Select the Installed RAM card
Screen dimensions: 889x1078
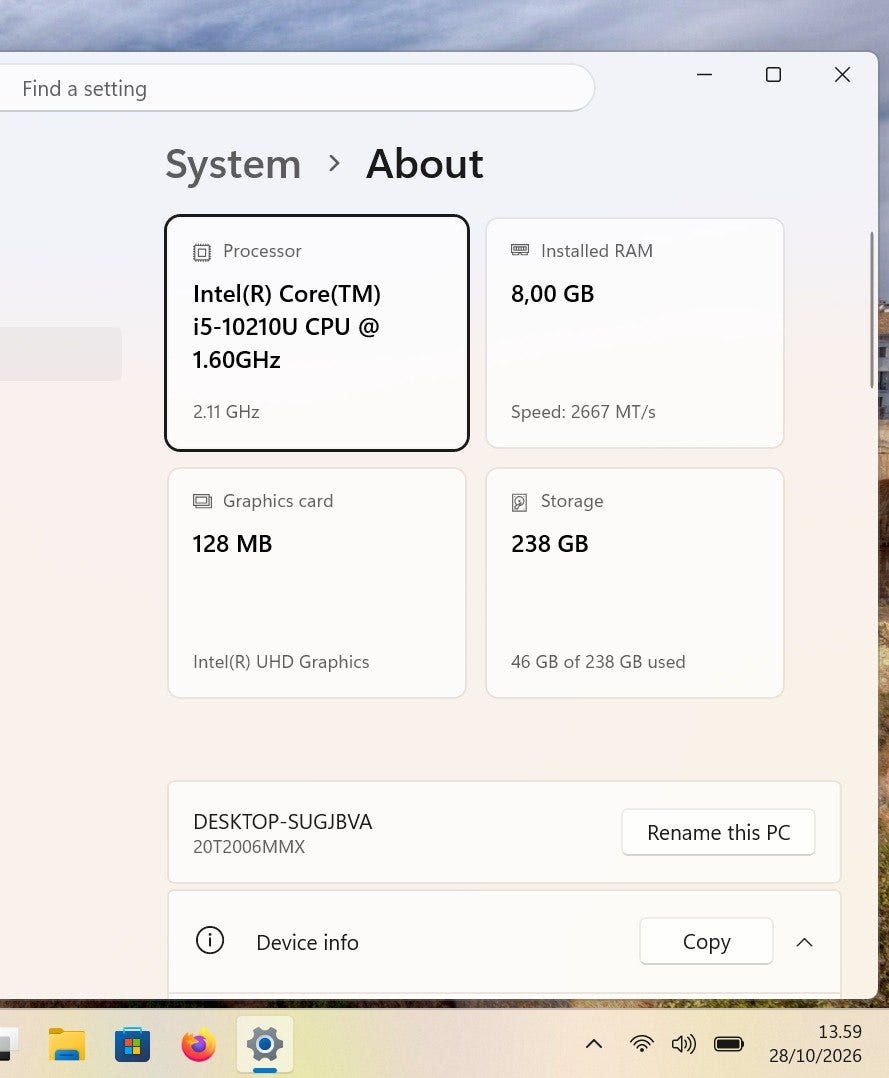pos(635,333)
